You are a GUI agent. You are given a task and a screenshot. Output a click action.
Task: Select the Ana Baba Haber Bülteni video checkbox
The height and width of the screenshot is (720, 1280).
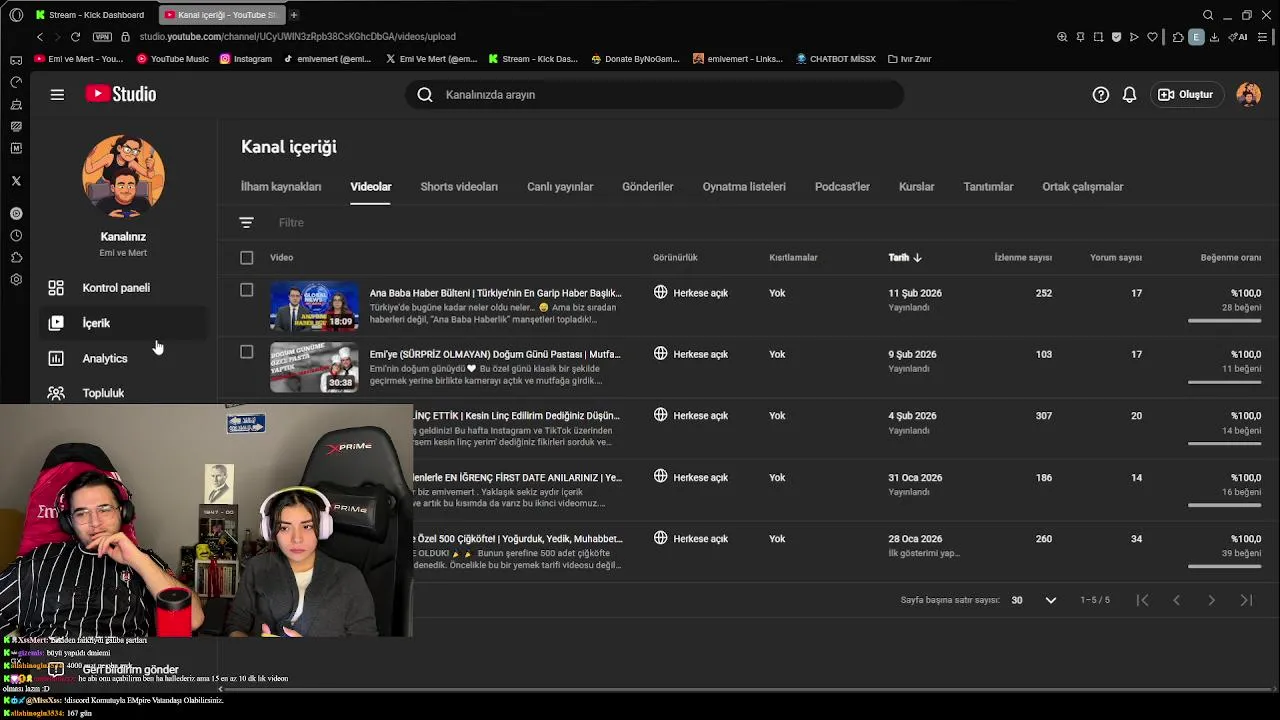(x=246, y=290)
